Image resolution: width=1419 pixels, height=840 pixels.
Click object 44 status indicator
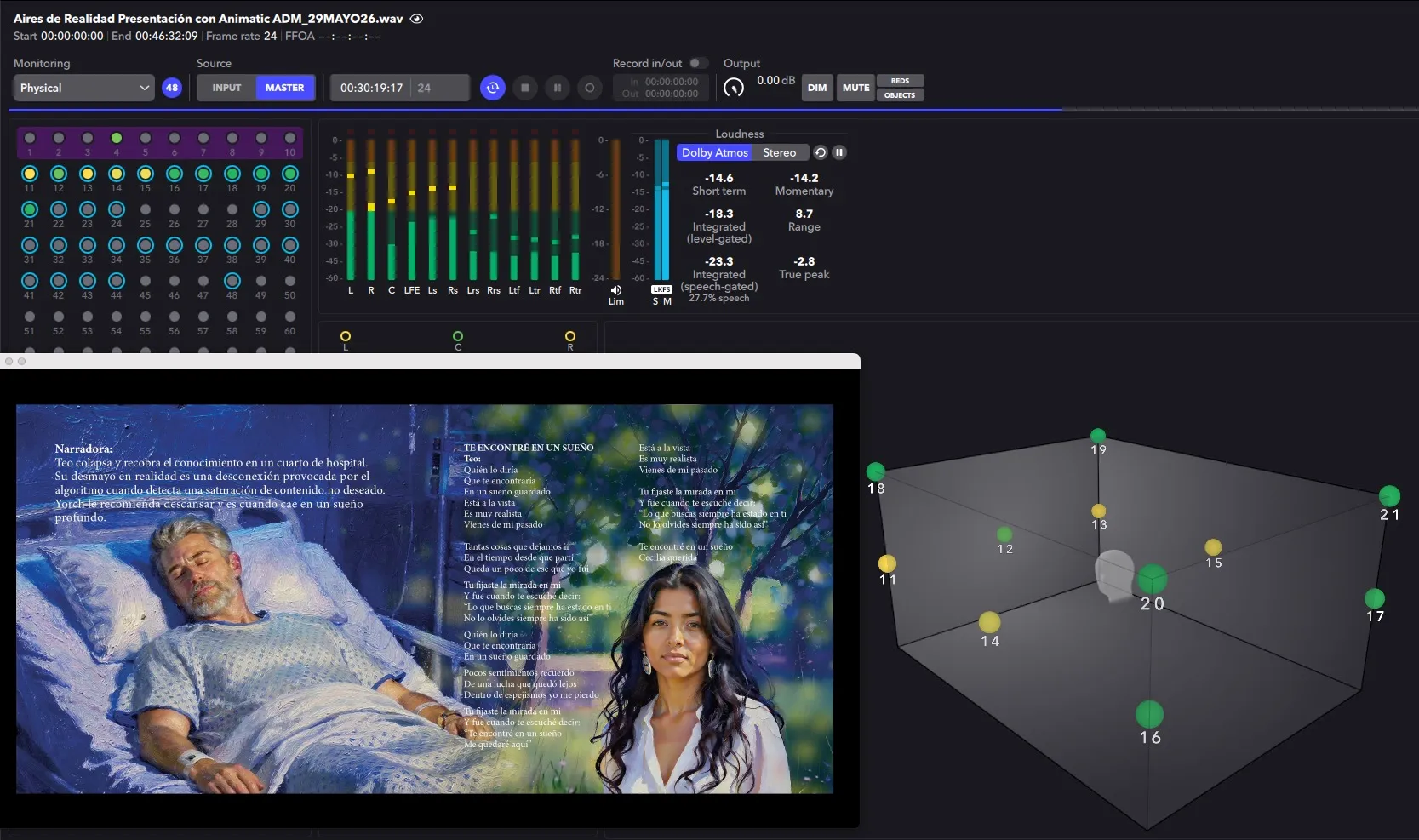pyautogui.click(x=117, y=281)
